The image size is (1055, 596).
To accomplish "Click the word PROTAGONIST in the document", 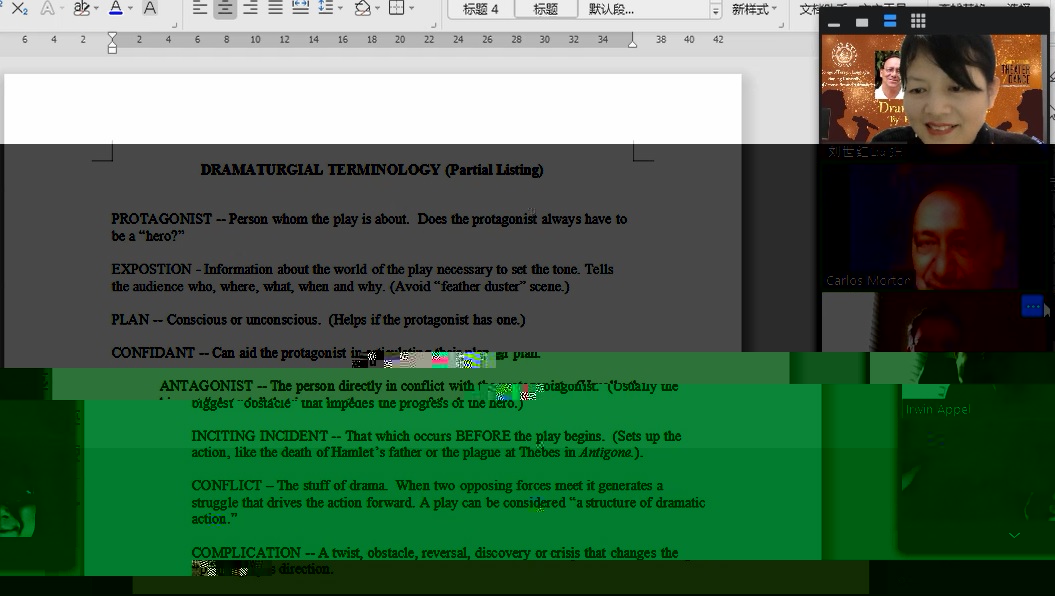I will (161, 219).
